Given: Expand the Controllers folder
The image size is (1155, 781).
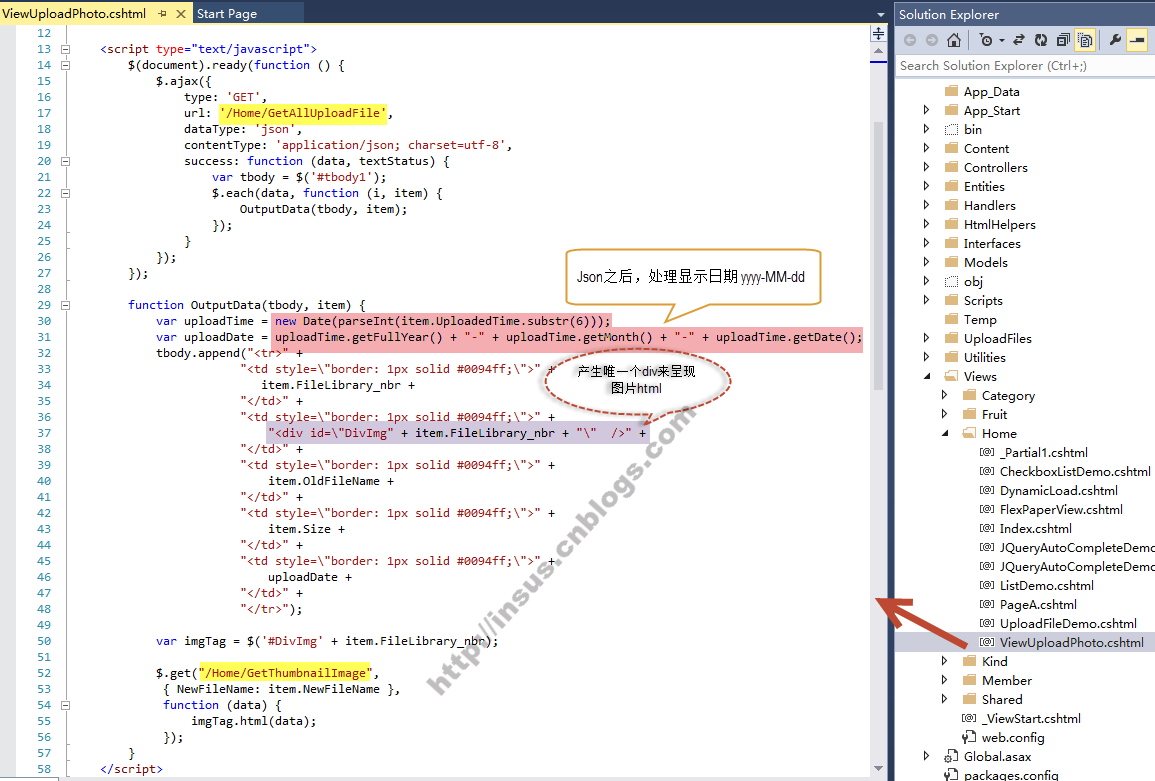Looking at the screenshot, I should coord(926,167).
